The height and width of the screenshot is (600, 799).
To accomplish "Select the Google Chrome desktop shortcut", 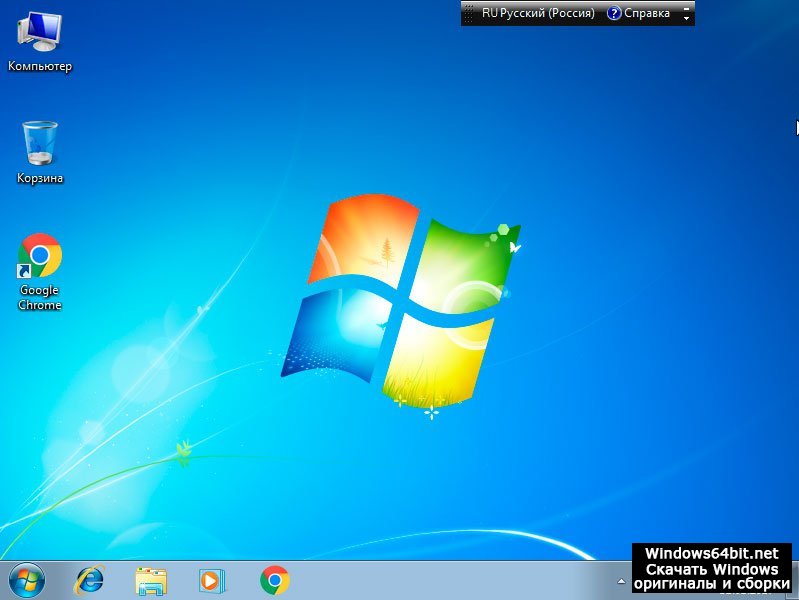I will (x=40, y=257).
